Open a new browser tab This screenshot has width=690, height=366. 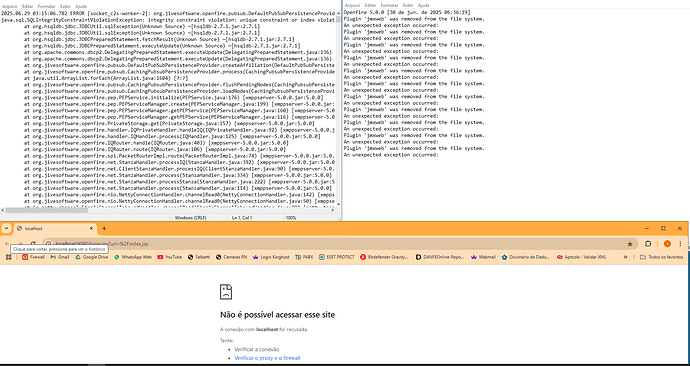tap(104, 228)
